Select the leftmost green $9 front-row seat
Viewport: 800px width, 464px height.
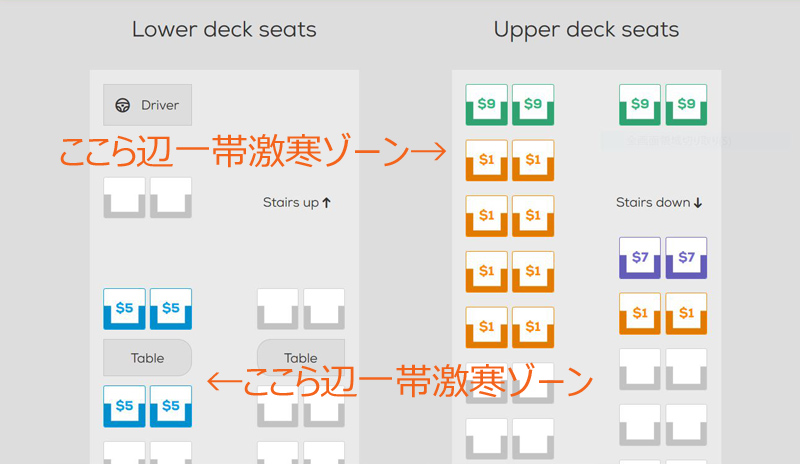pos(486,105)
